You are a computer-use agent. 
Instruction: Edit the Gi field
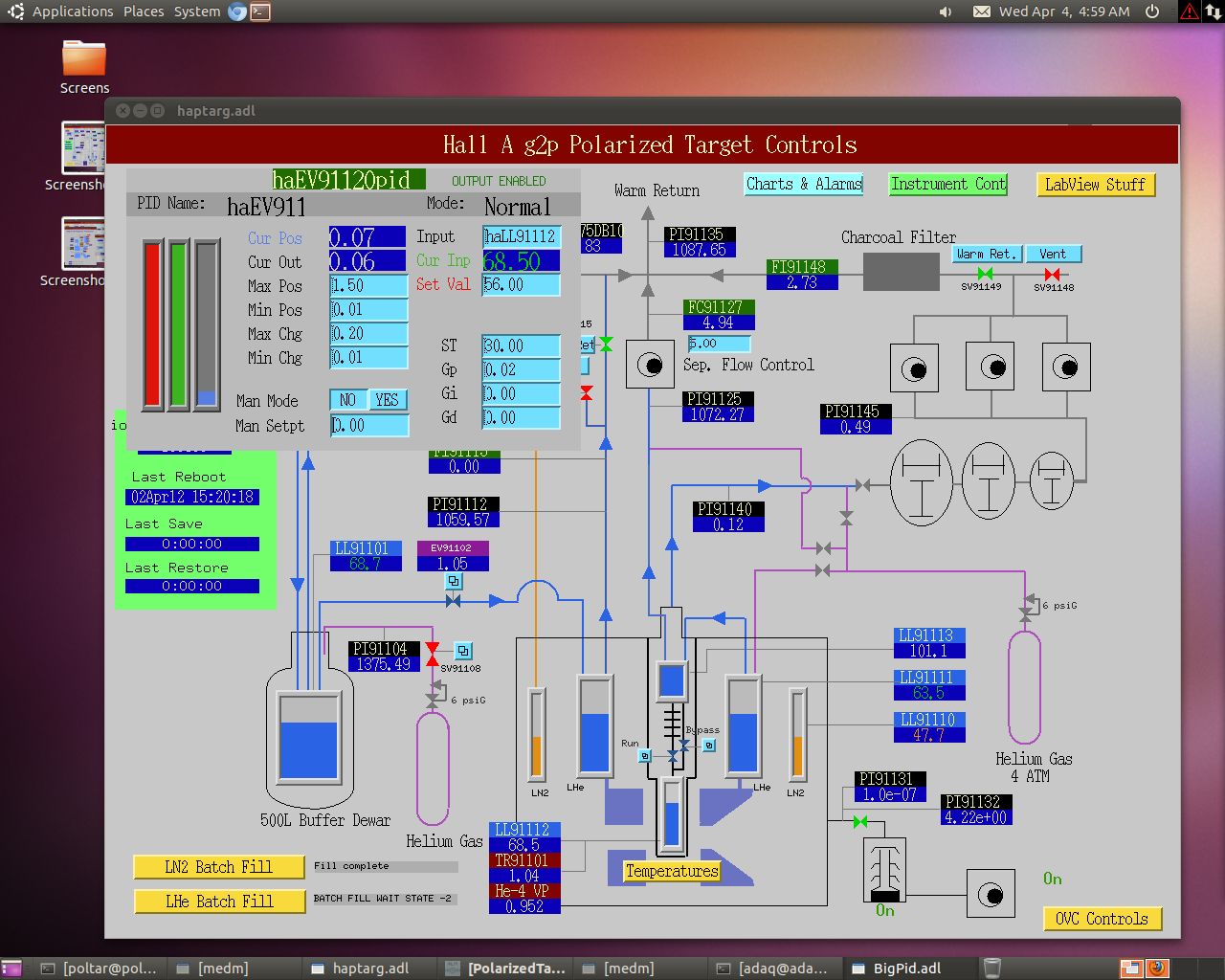coord(521,393)
